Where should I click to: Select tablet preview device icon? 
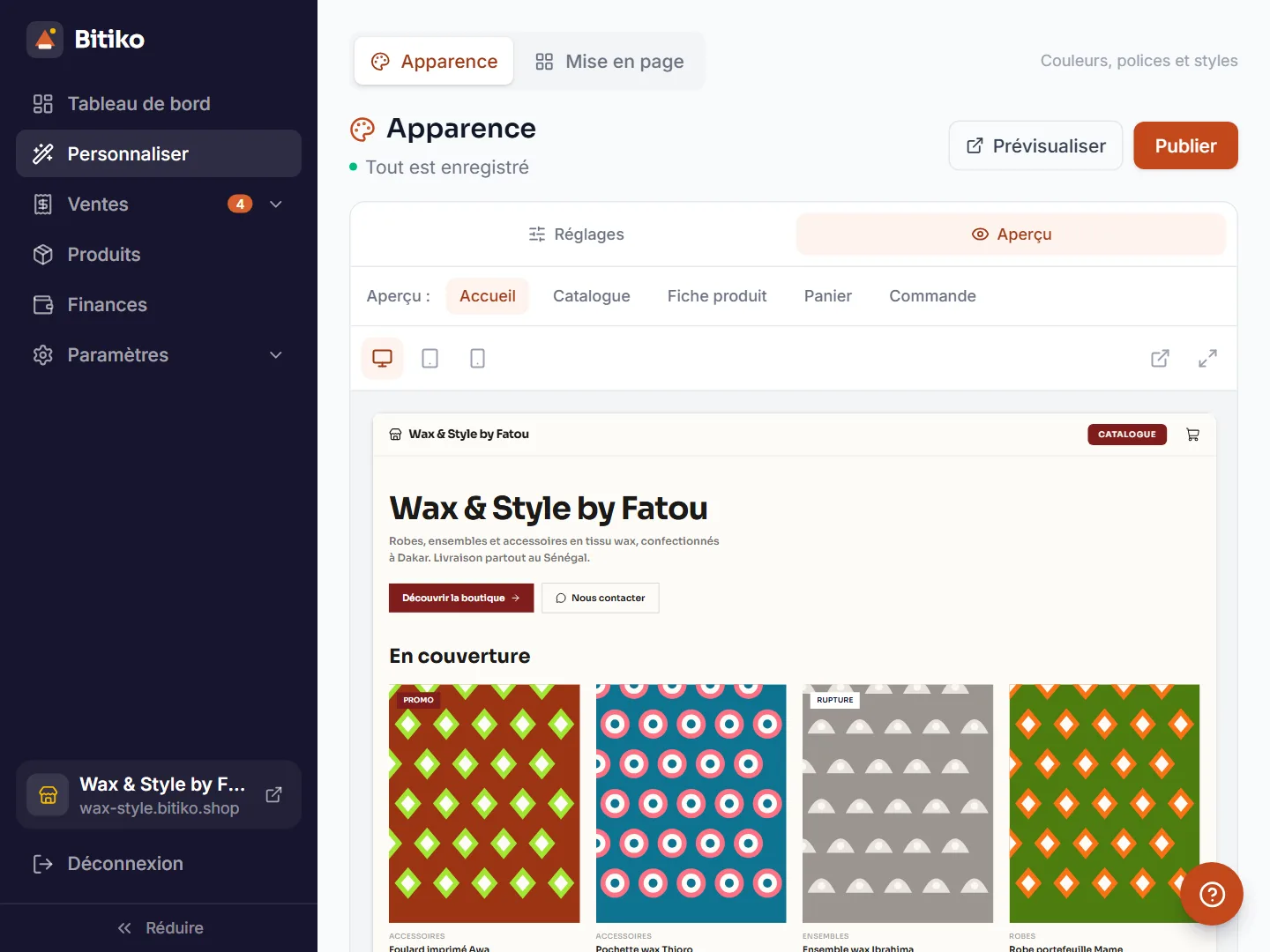(430, 359)
